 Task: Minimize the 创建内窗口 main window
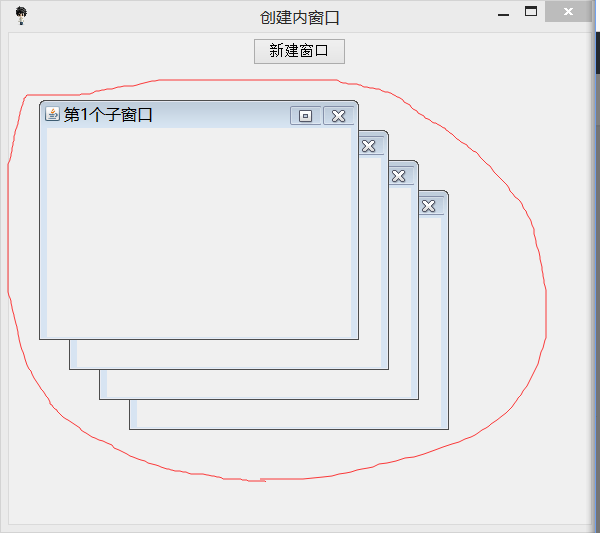[503, 15]
